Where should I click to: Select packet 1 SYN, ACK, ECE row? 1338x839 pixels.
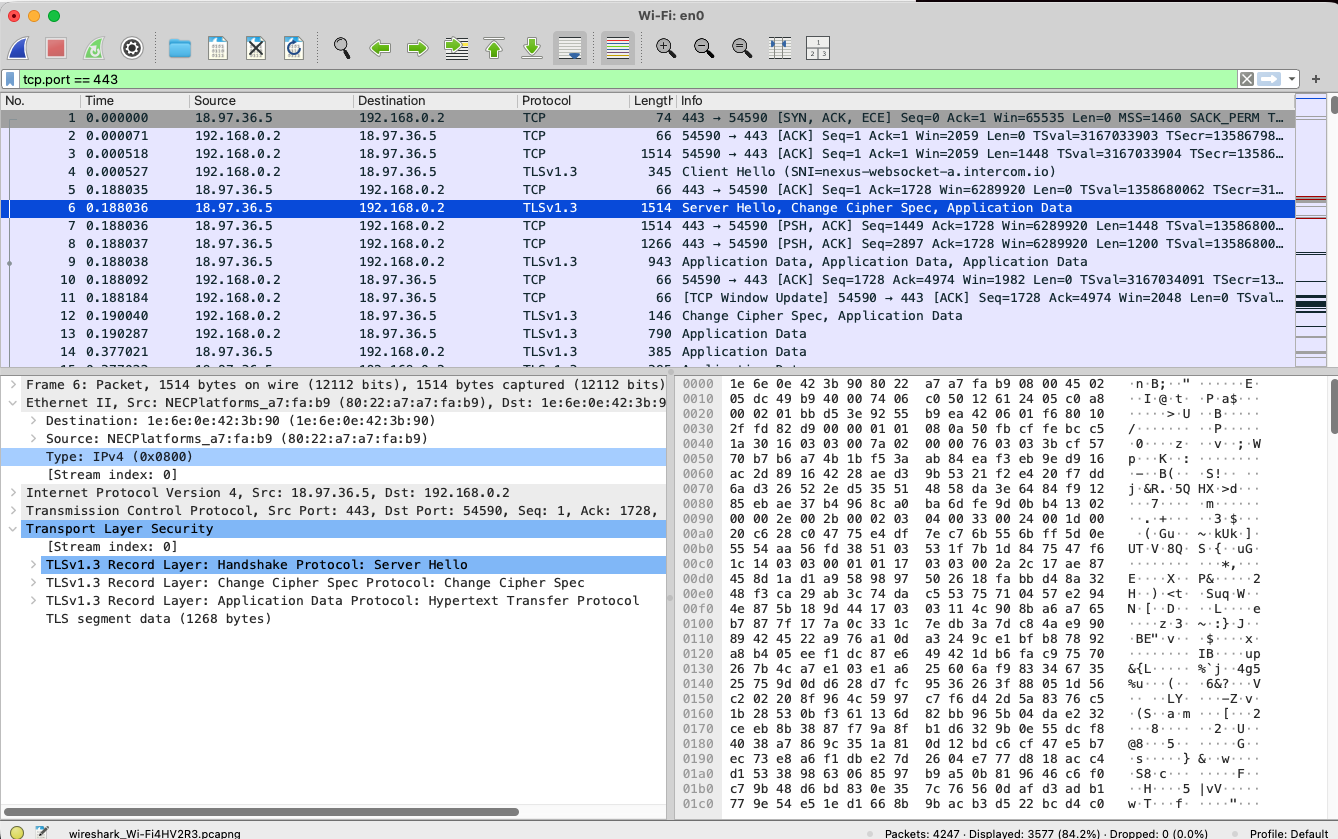[x=647, y=118]
